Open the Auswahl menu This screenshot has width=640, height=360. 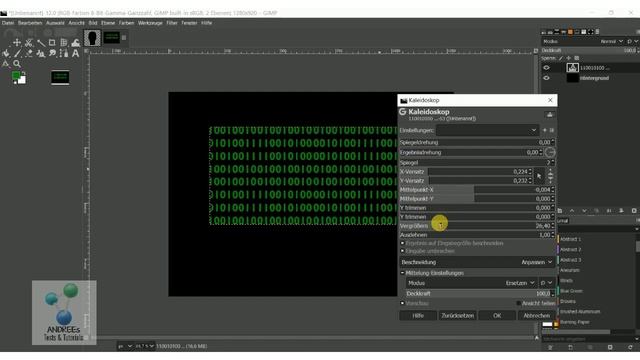tap(55, 23)
